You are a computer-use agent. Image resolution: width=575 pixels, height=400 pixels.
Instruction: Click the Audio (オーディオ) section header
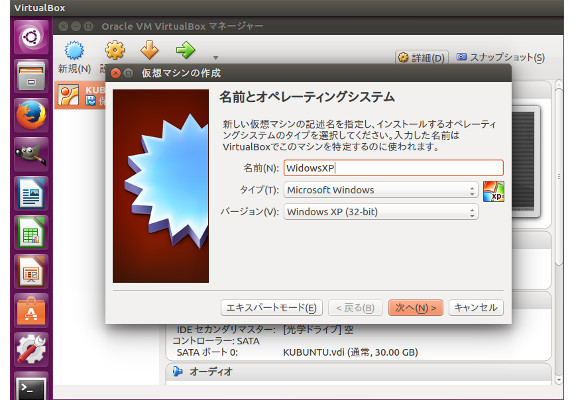[x=358, y=372]
